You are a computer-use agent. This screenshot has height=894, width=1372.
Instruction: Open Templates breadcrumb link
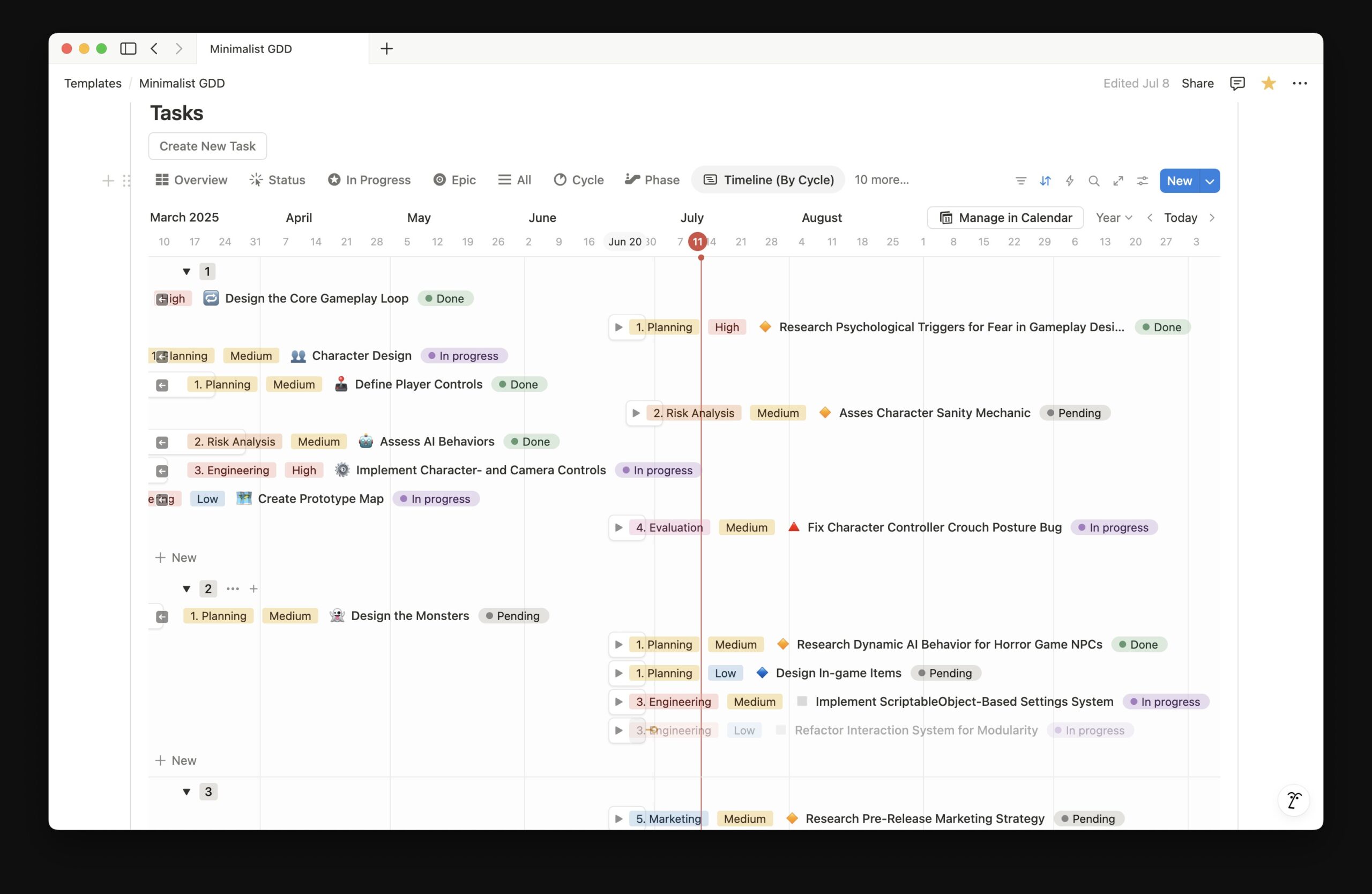[93, 83]
